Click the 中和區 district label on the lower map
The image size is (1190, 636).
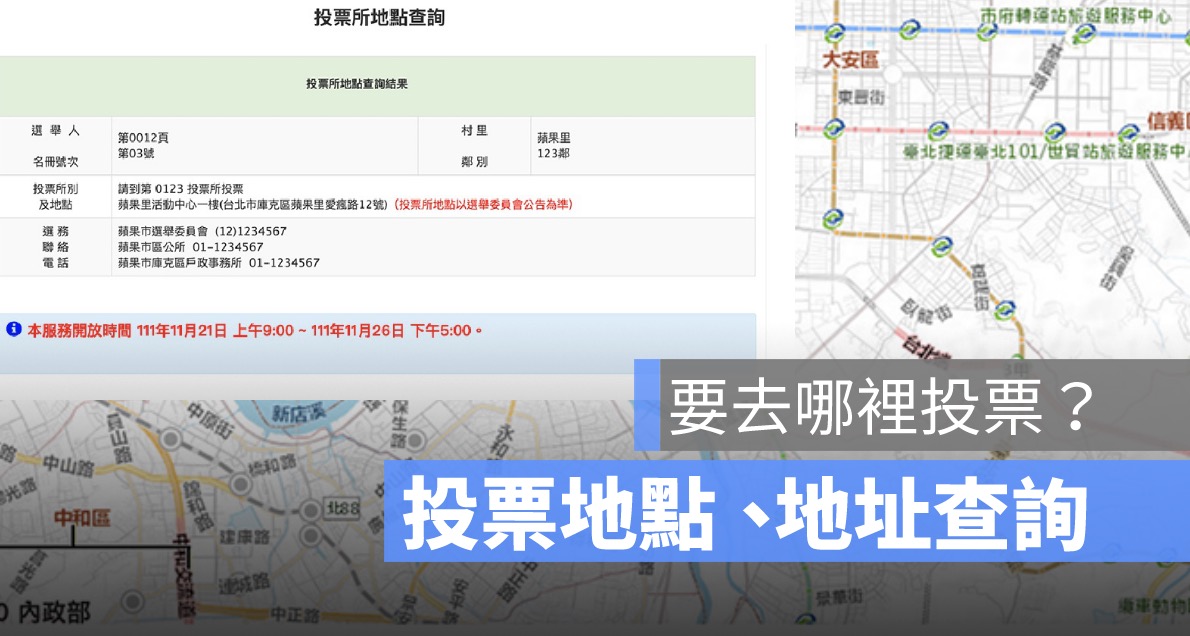[x=82, y=518]
